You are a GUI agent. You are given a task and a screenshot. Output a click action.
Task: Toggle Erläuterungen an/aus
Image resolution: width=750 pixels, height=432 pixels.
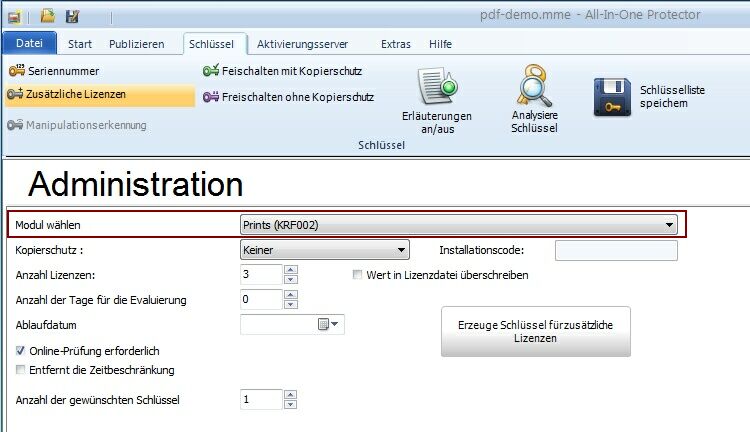coord(436,110)
